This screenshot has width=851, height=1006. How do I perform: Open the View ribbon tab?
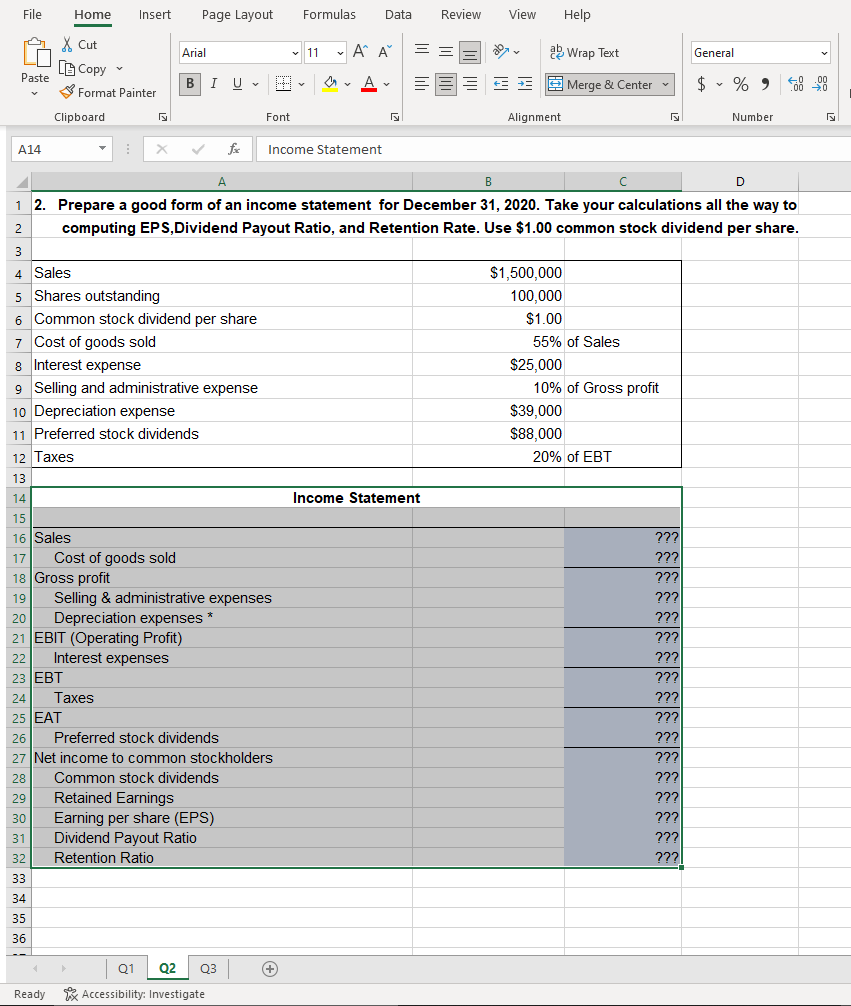(522, 14)
